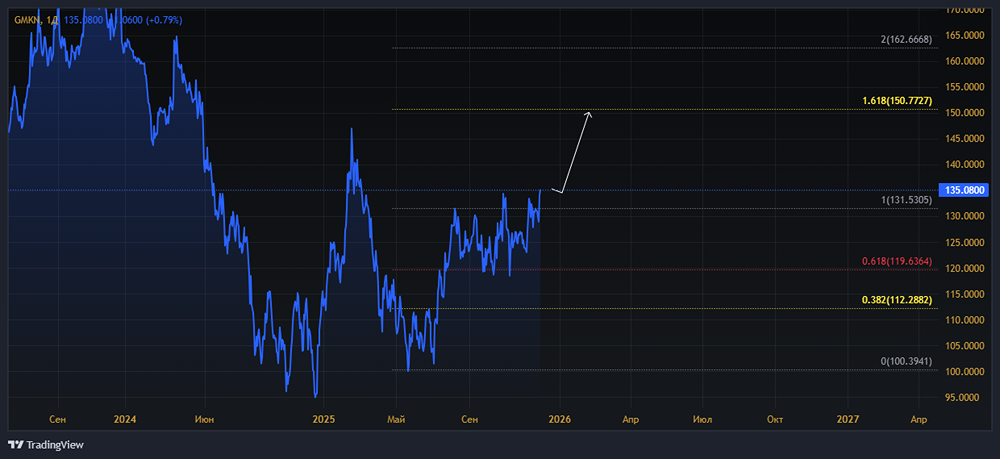Select the red 0.618(119.6364) Fibonacci label
1000x459 pixels.
click(x=897, y=262)
